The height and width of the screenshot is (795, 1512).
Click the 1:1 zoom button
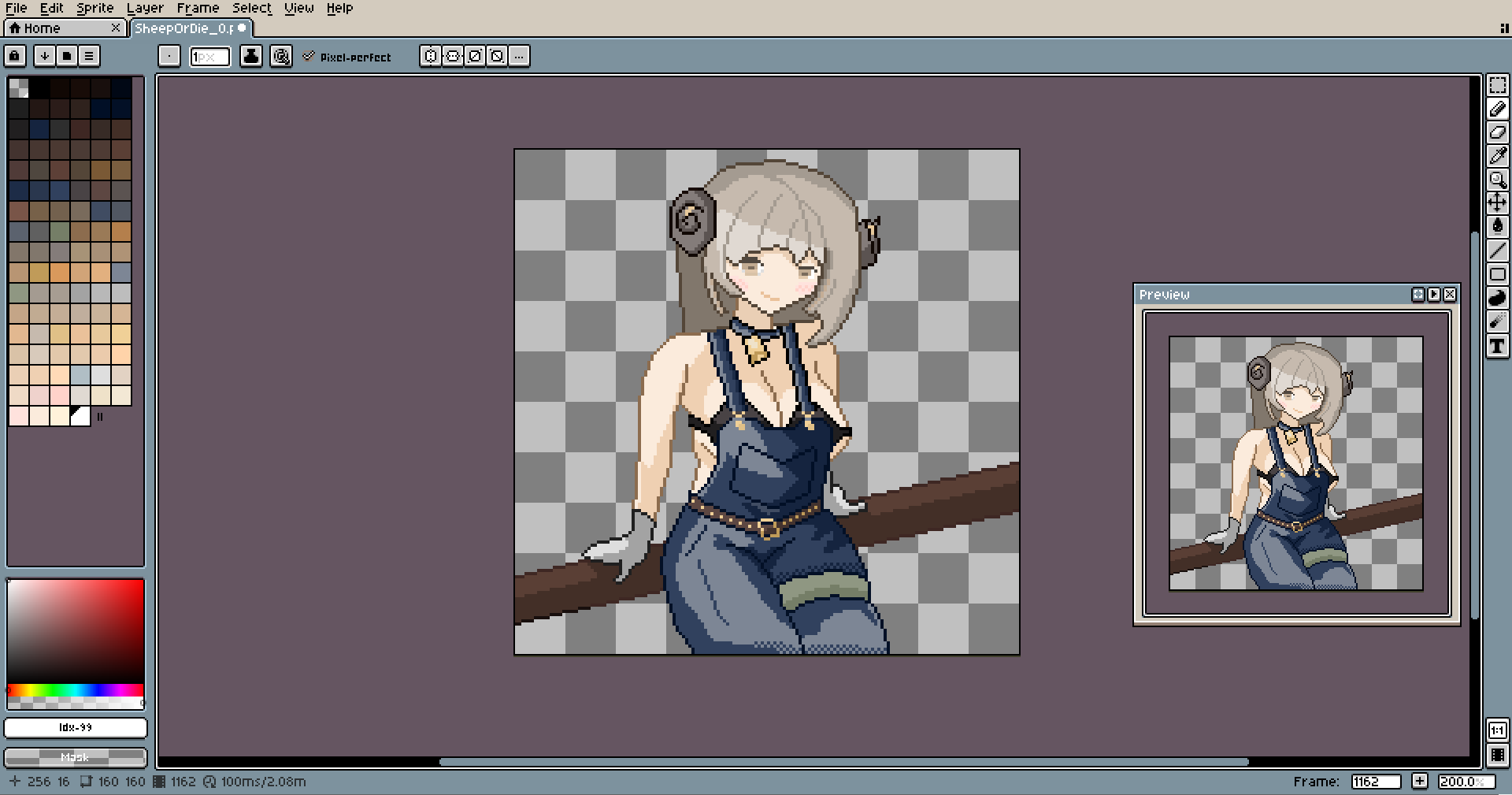1497,730
